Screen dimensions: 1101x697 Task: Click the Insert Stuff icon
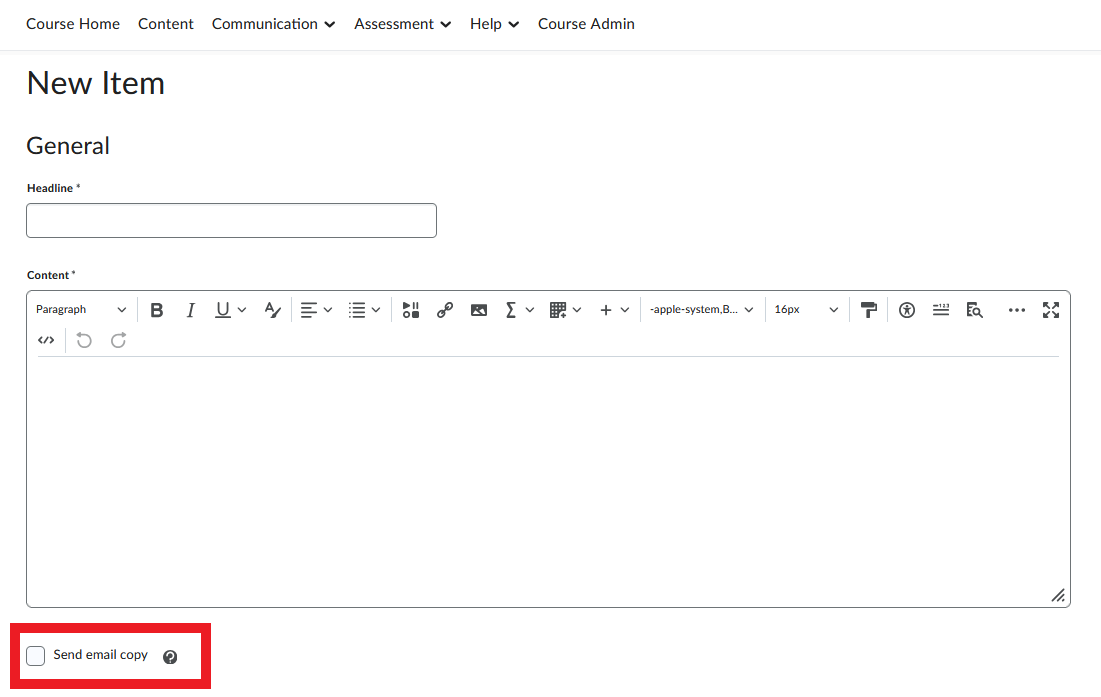(411, 310)
